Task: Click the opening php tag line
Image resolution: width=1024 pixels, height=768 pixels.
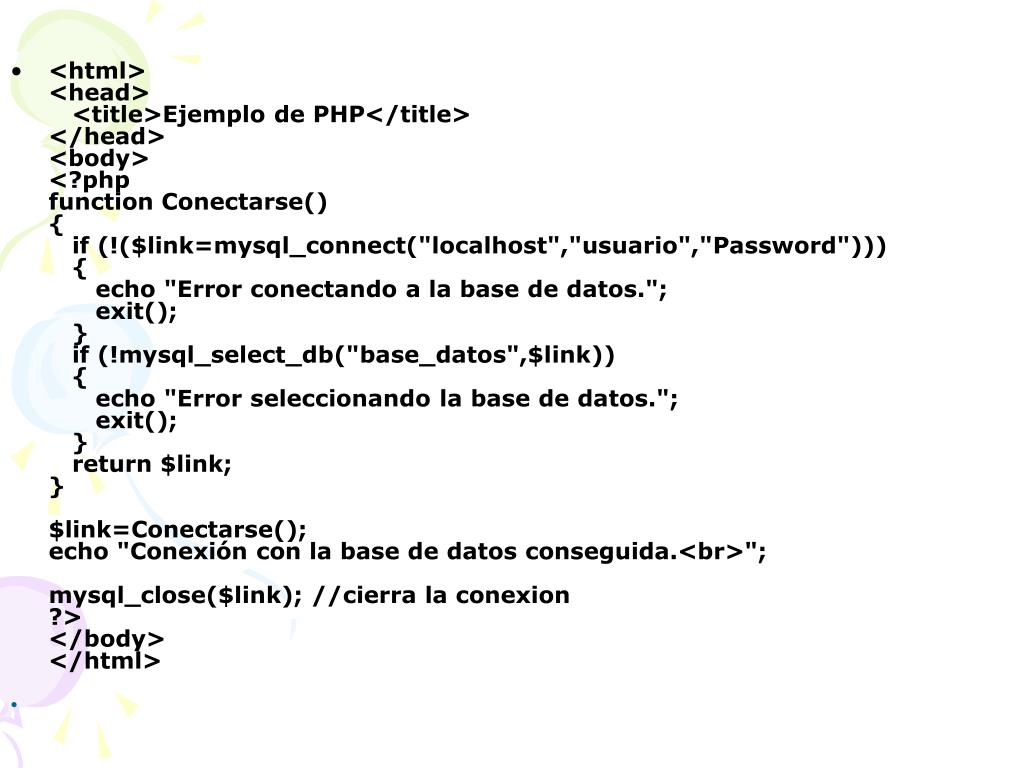Action: [x=89, y=180]
